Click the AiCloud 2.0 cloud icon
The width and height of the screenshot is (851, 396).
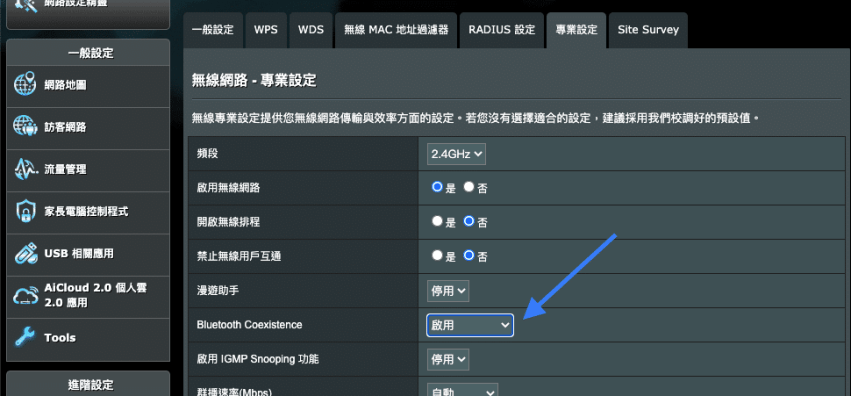[25, 295]
